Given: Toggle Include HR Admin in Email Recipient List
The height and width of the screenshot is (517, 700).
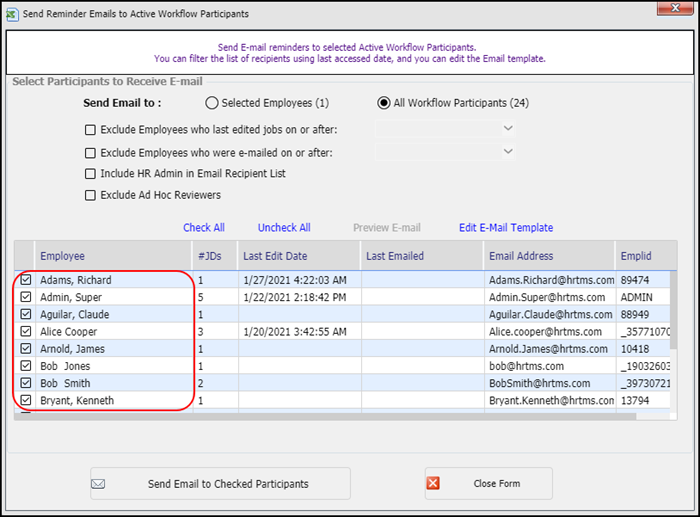Looking at the screenshot, I should click(91, 174).
